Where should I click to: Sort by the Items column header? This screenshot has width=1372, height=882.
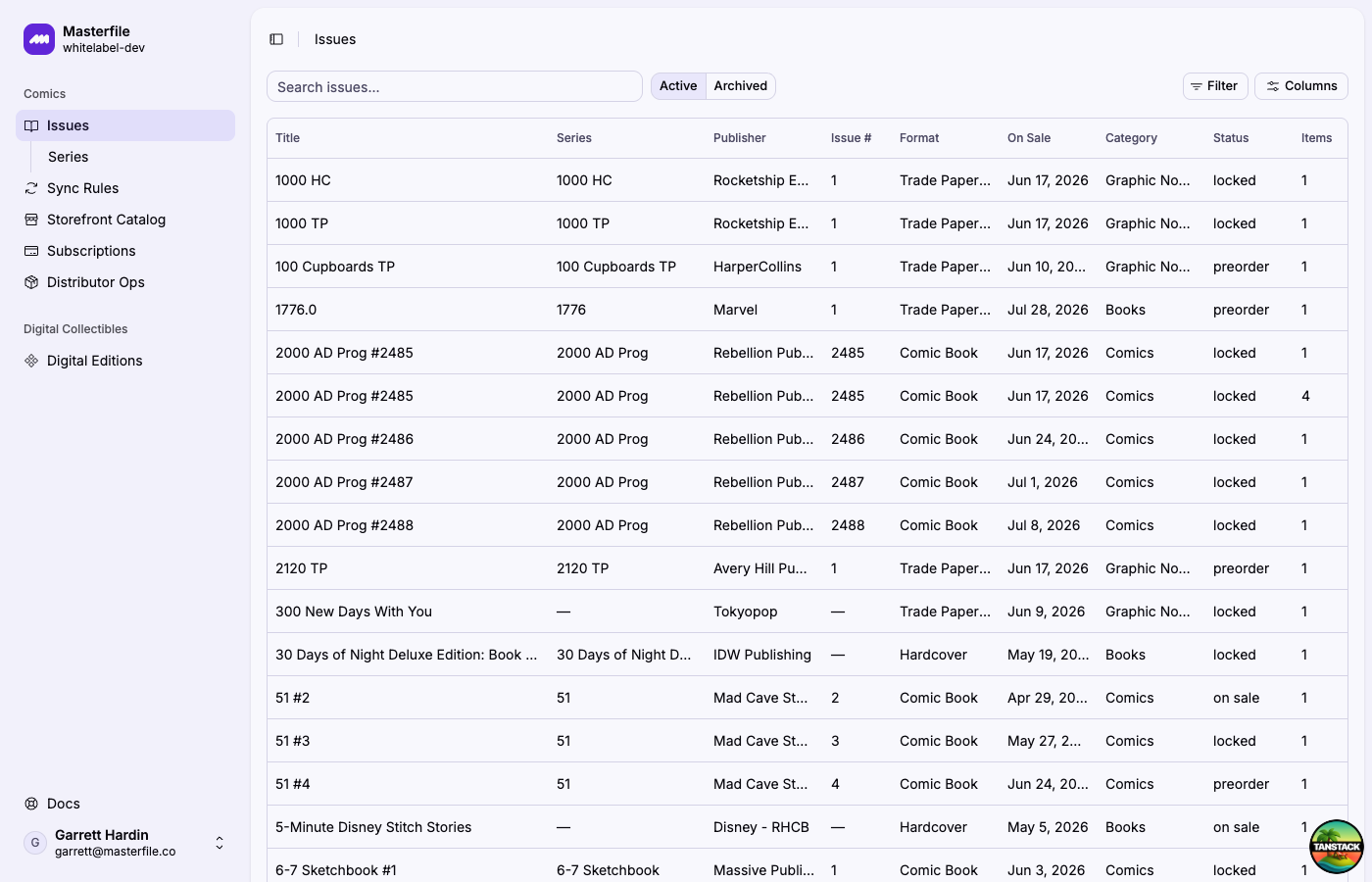(1316, 138)
